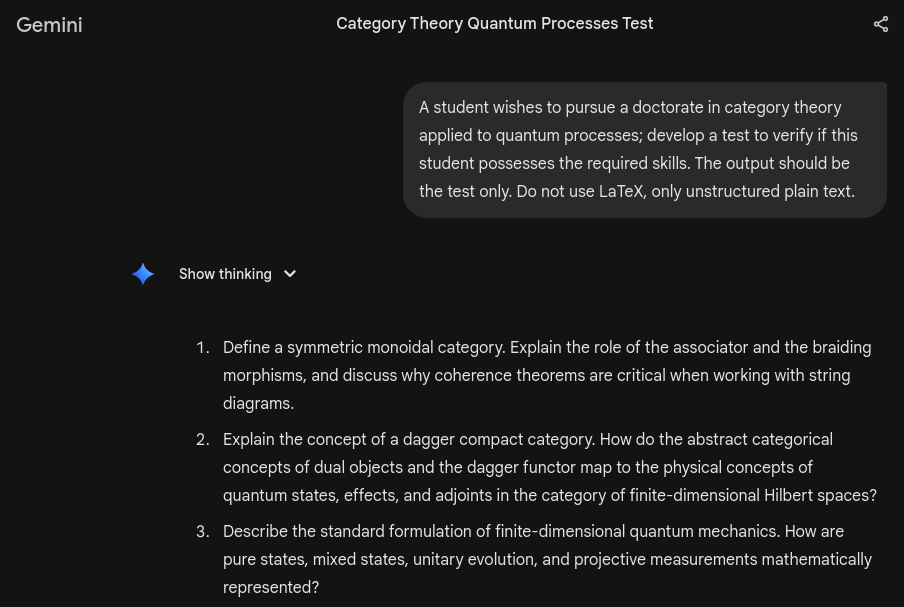Viewport: 904px width, 607px height.
Task: Click the blue Gemini sparkle icon
Action: (143, 274)
